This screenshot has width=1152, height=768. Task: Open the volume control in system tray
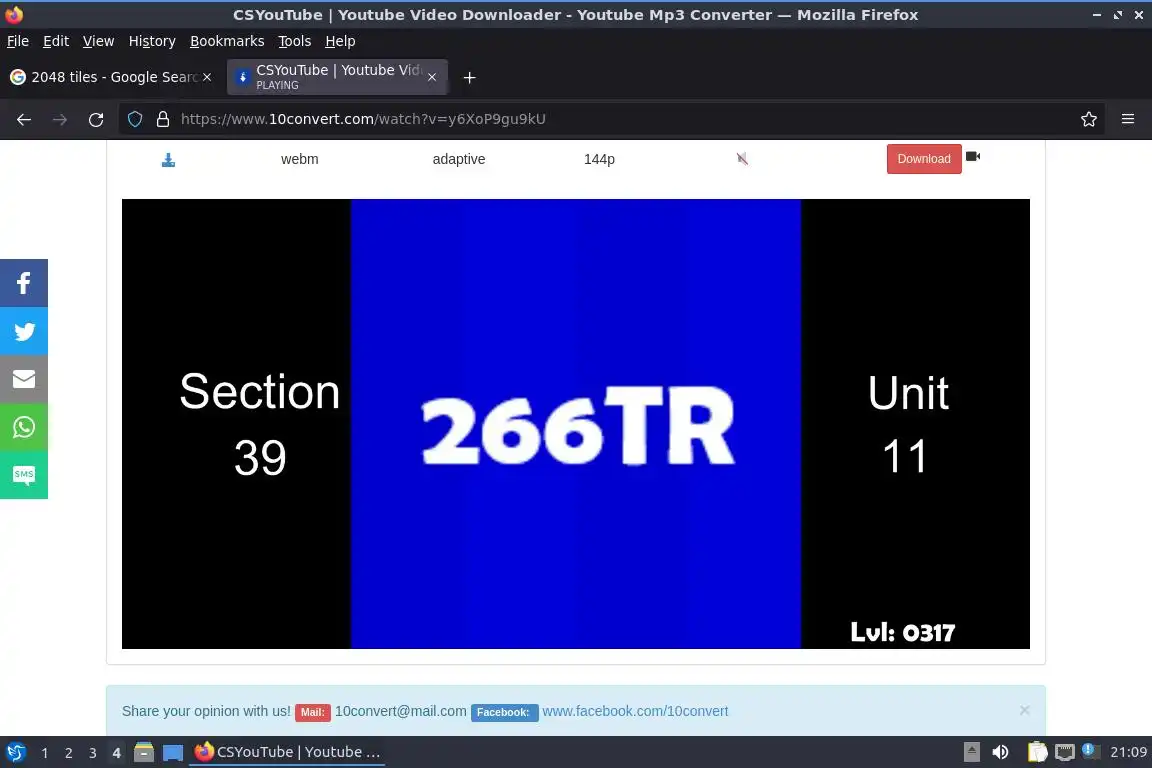click(1000, 752)
